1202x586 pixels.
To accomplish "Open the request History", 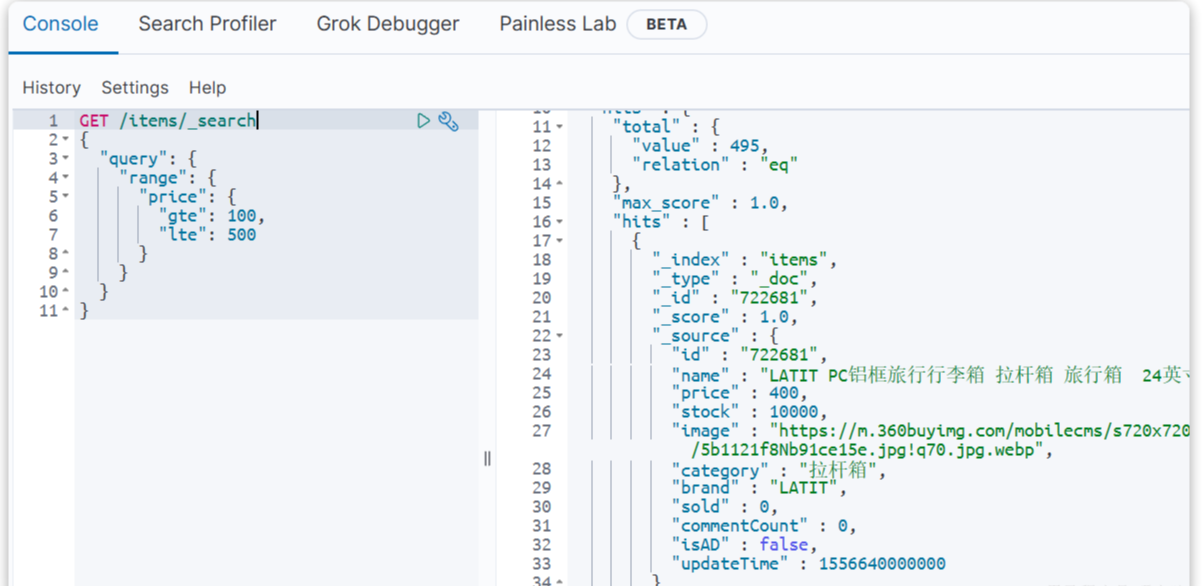I will [x=51, y=88].
